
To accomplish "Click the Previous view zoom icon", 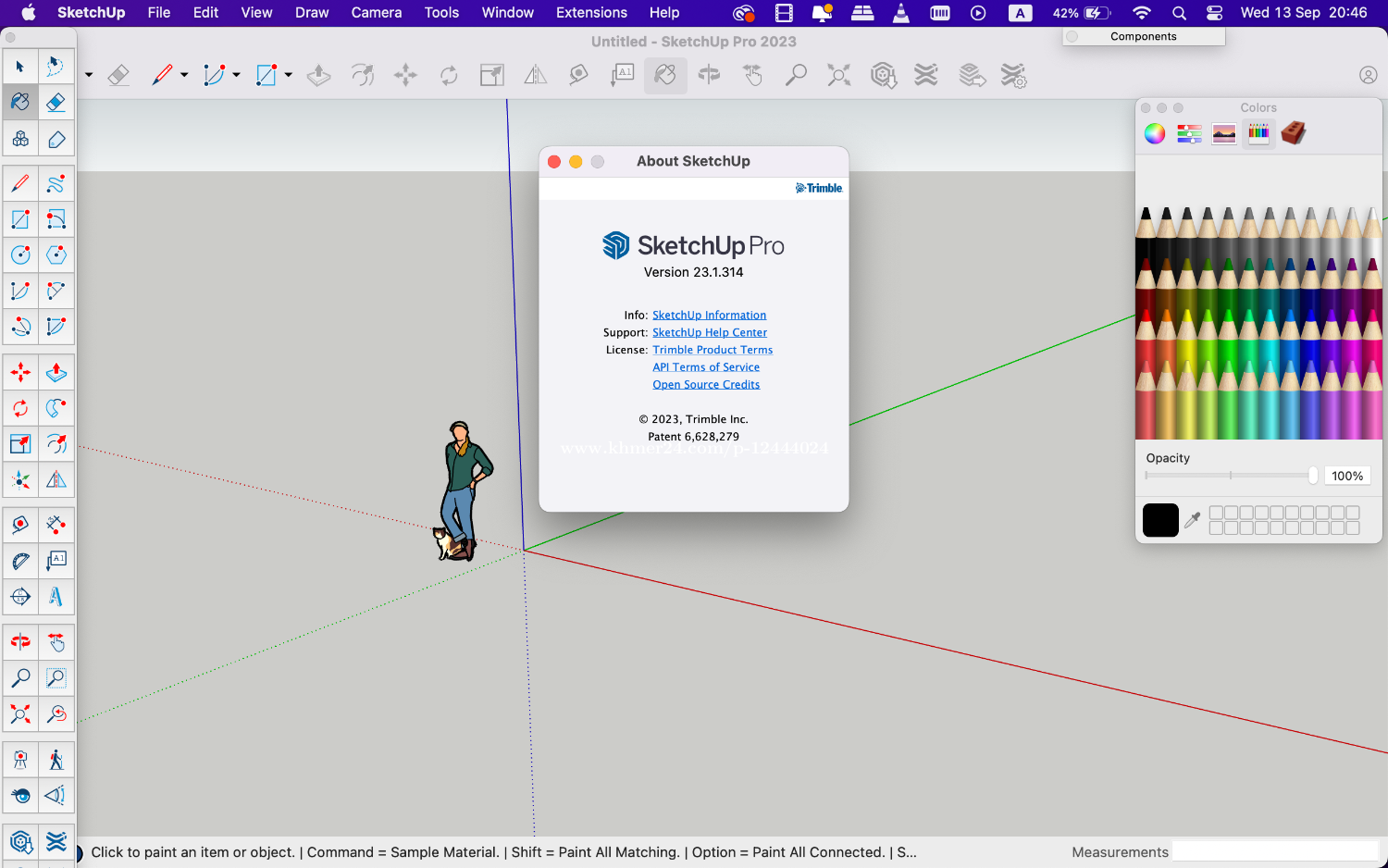I will tap(56, 714).
